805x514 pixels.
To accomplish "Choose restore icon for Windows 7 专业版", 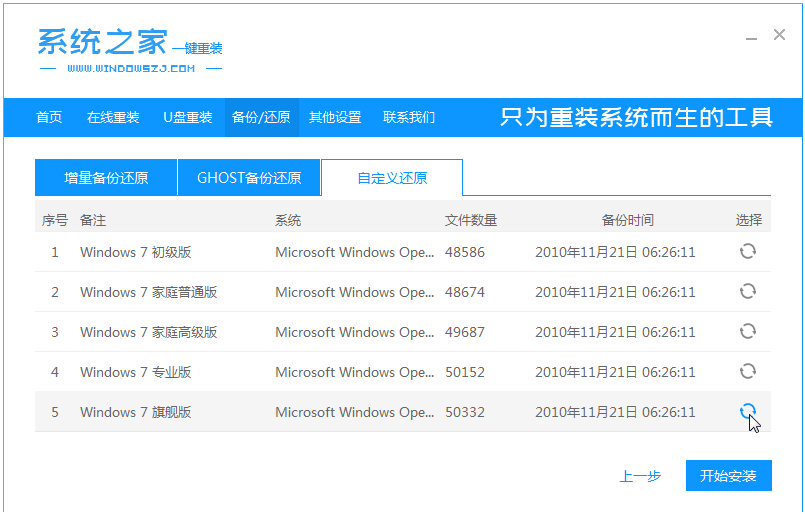I will pos(747,372).
